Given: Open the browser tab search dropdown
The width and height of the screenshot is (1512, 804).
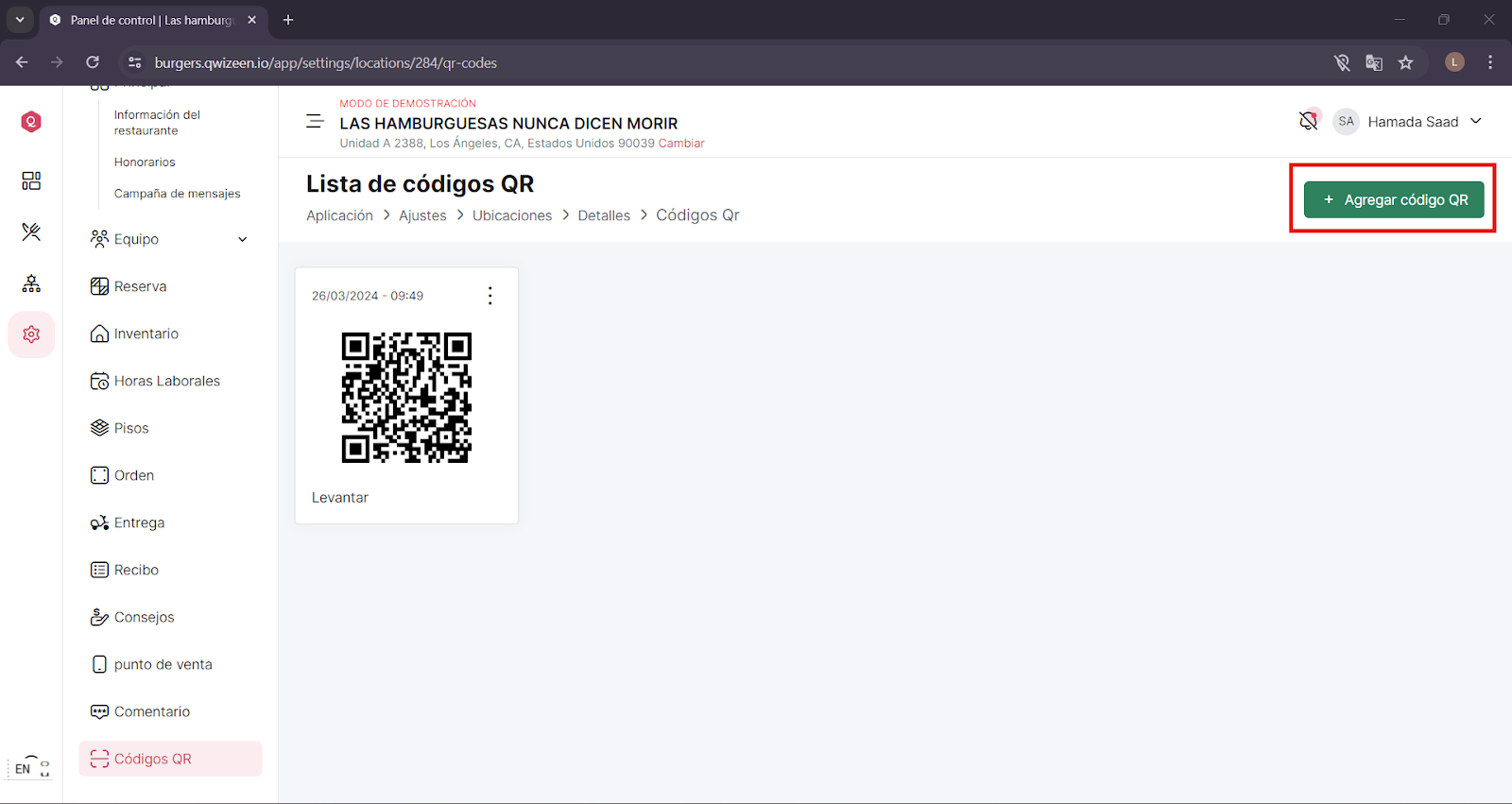Looking at the screenshot, I should pyautogui.click(x=20, y=19).
